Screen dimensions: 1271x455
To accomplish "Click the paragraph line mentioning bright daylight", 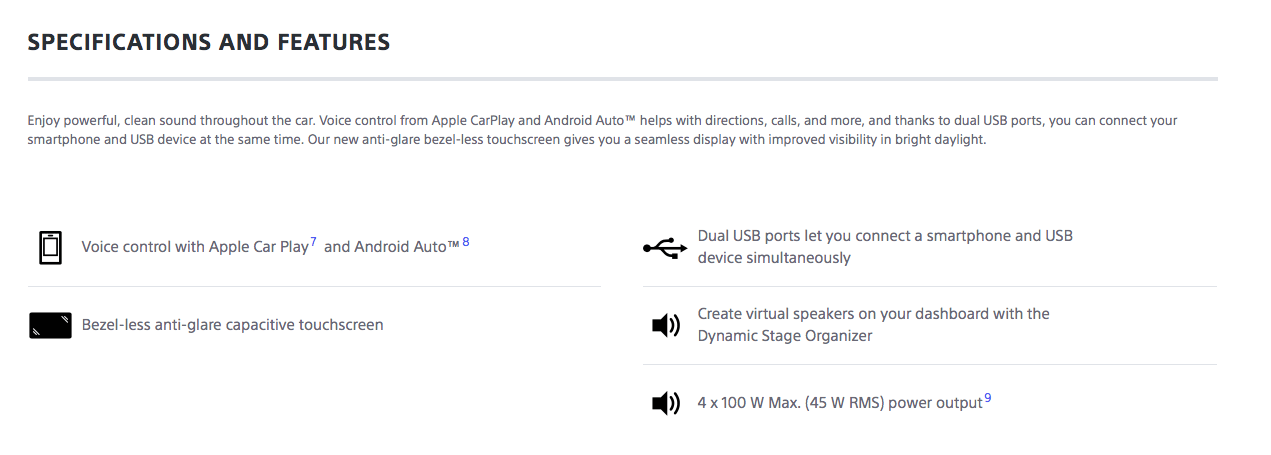I will [507, 140].
